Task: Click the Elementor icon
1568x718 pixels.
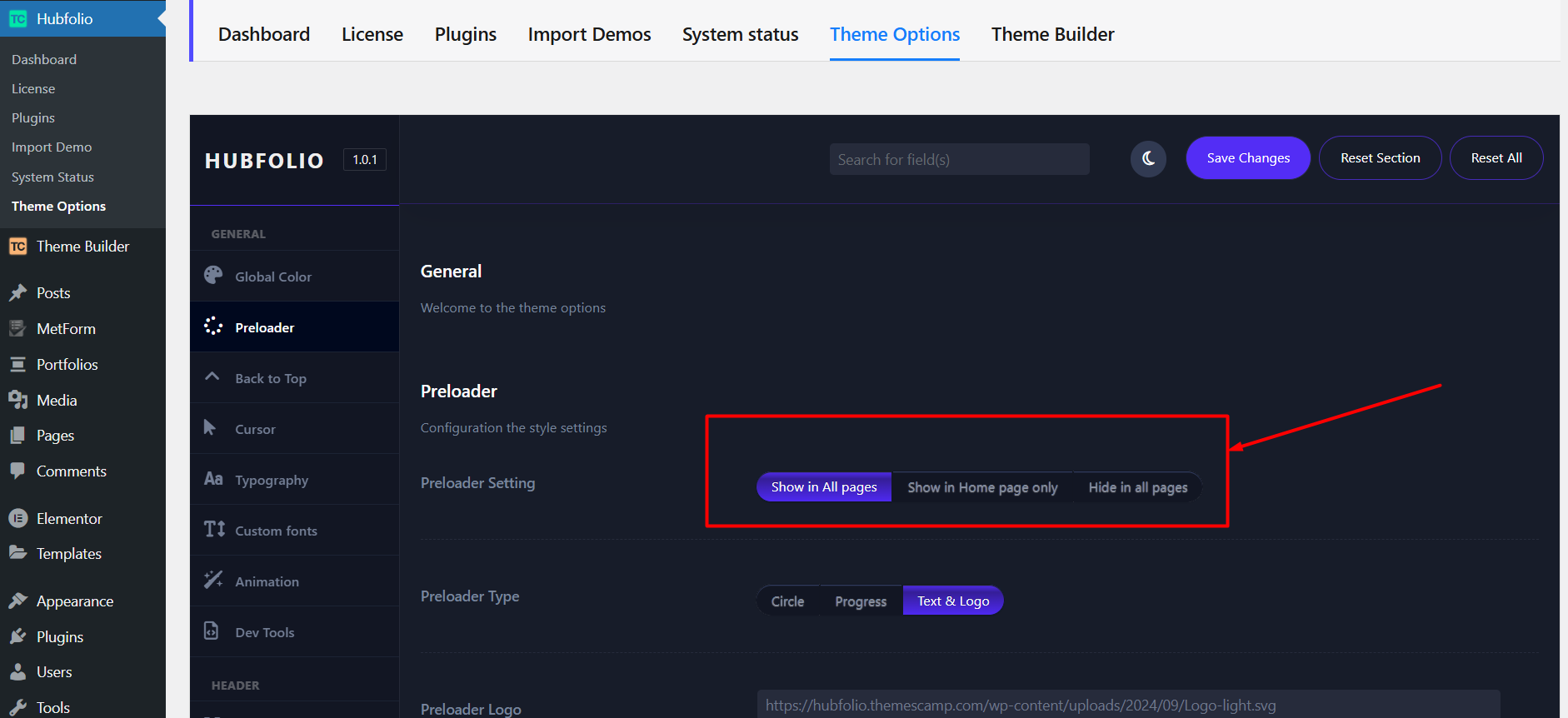Action: 18,519
